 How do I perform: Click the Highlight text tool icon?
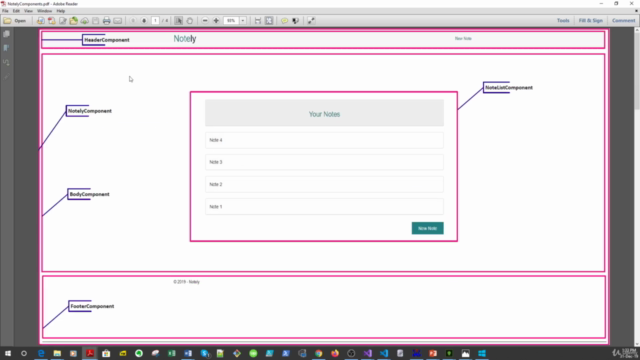[296, 20]
